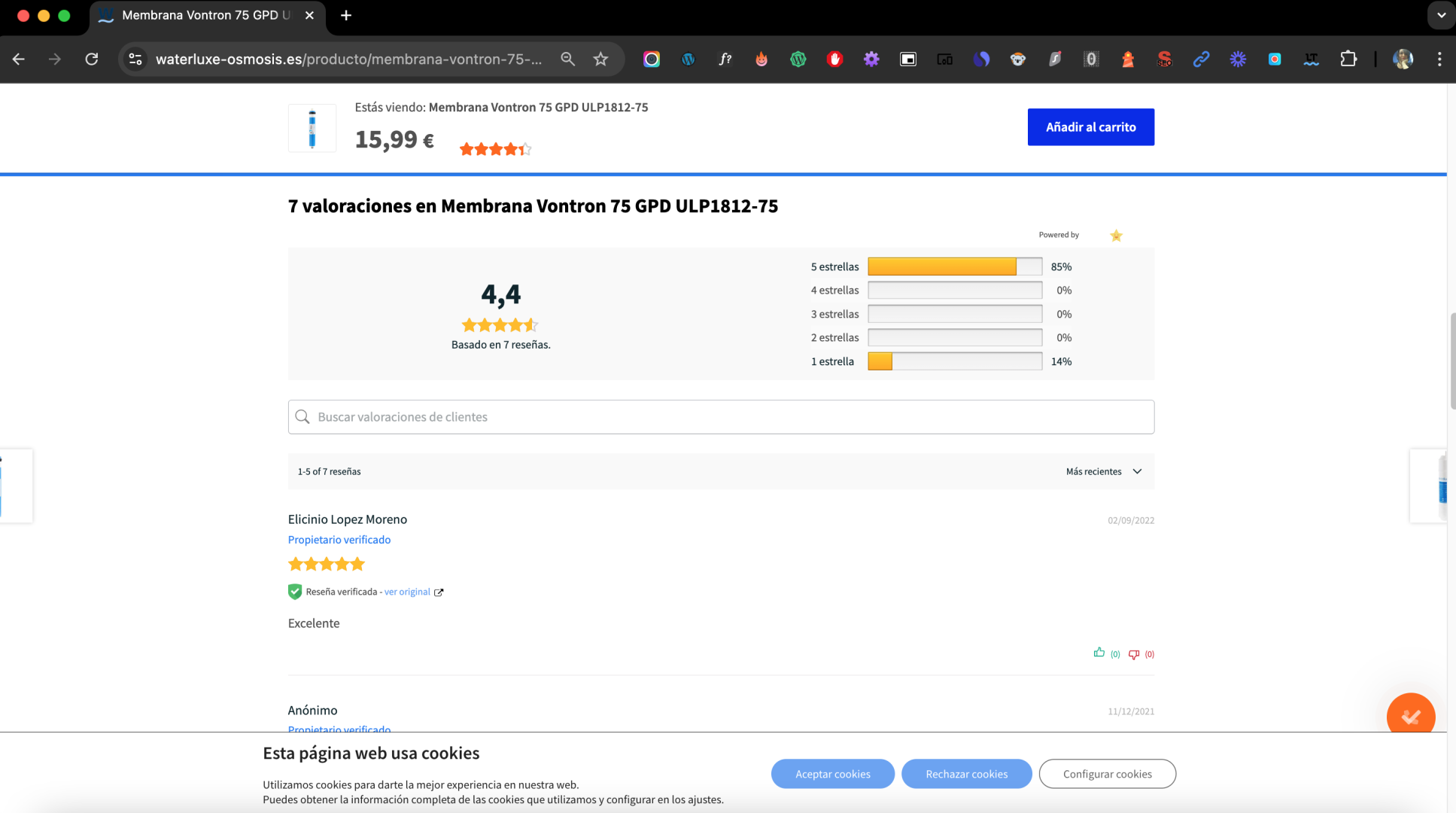Open the LT wave extension icon
This screenshot has height=813, width=1456.
point(1311,59)
